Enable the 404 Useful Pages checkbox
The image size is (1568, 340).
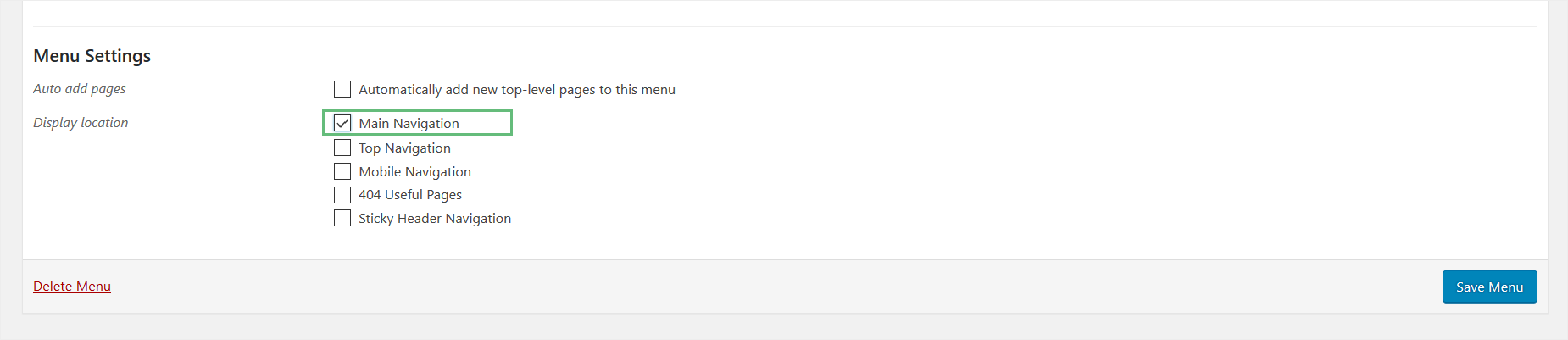click(x=342, y=195)
